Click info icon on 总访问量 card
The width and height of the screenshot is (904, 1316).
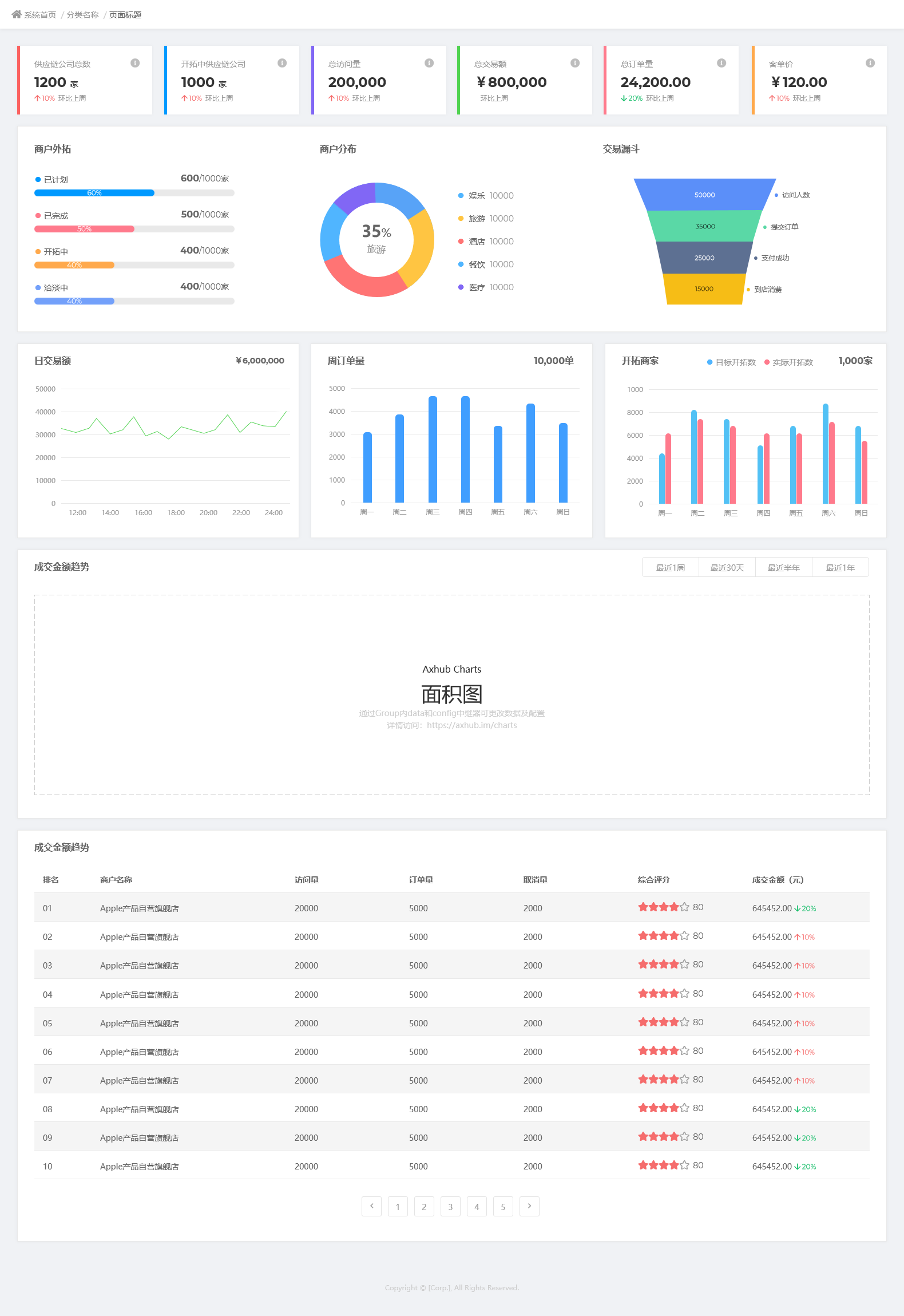(429, 63)
